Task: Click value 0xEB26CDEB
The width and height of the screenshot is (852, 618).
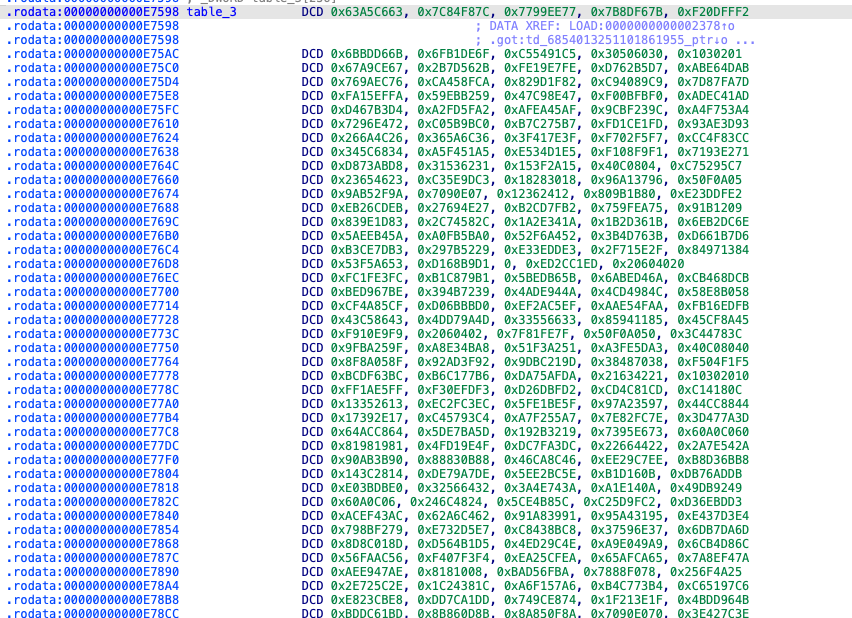Action: [367, 208]
